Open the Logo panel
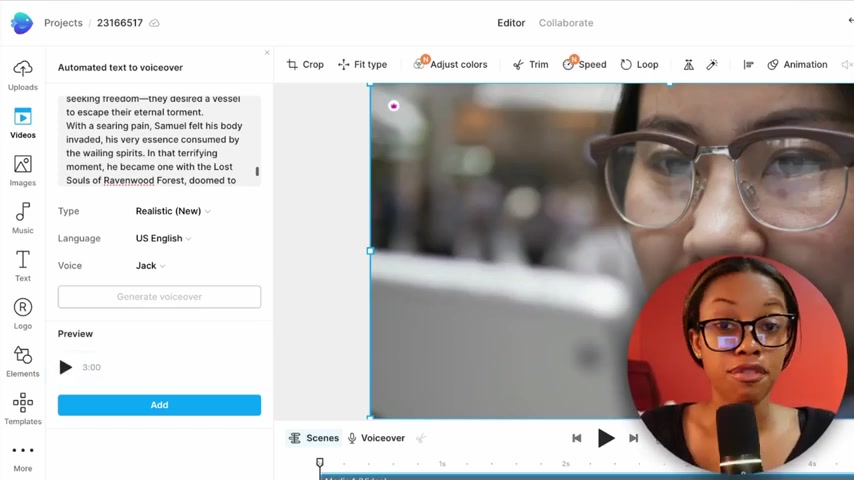Screen dimensions: 854x480 click(x=22, y=314)
